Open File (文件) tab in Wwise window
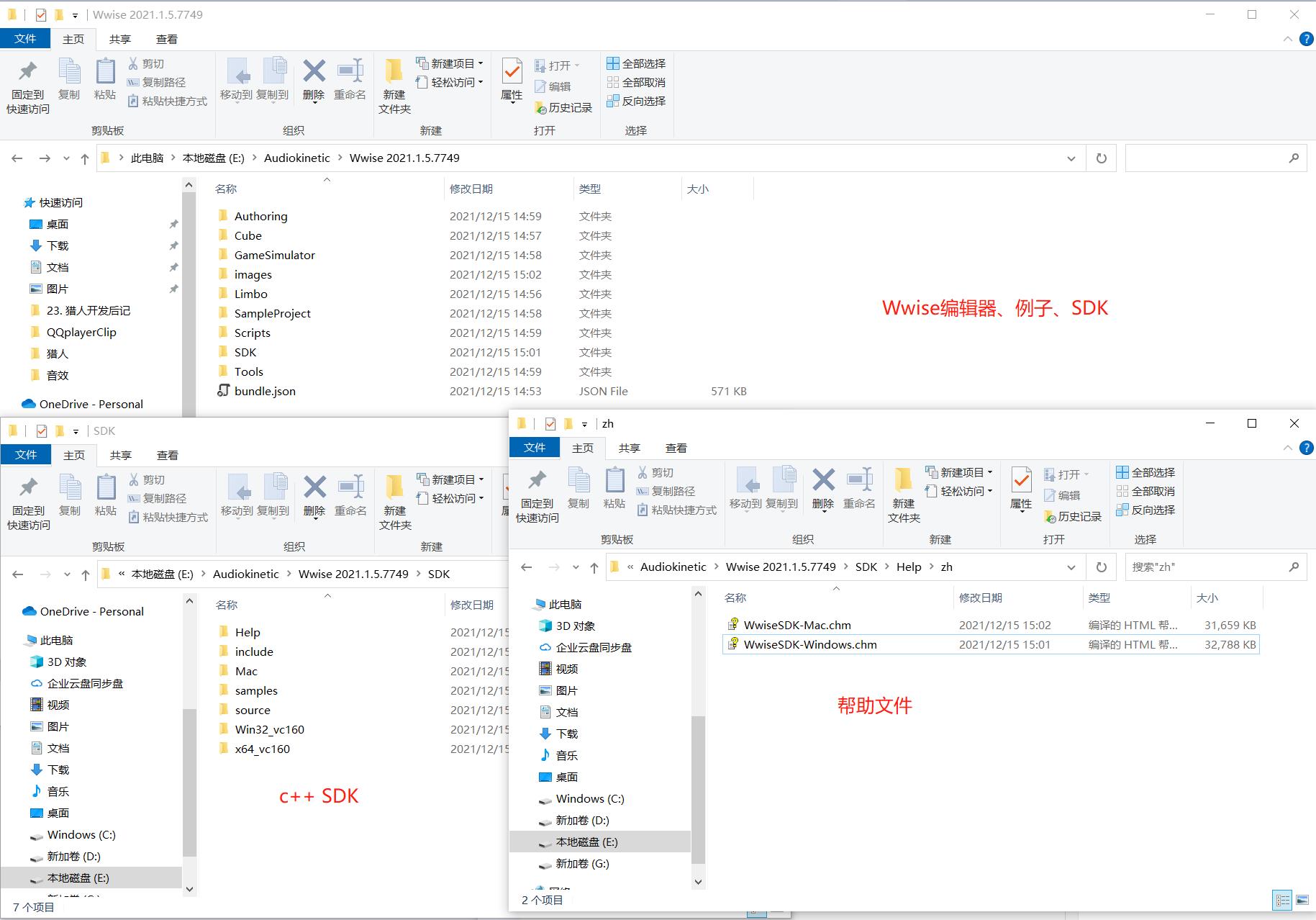Viewport: 1316px width, 920px height. [25, 39]
